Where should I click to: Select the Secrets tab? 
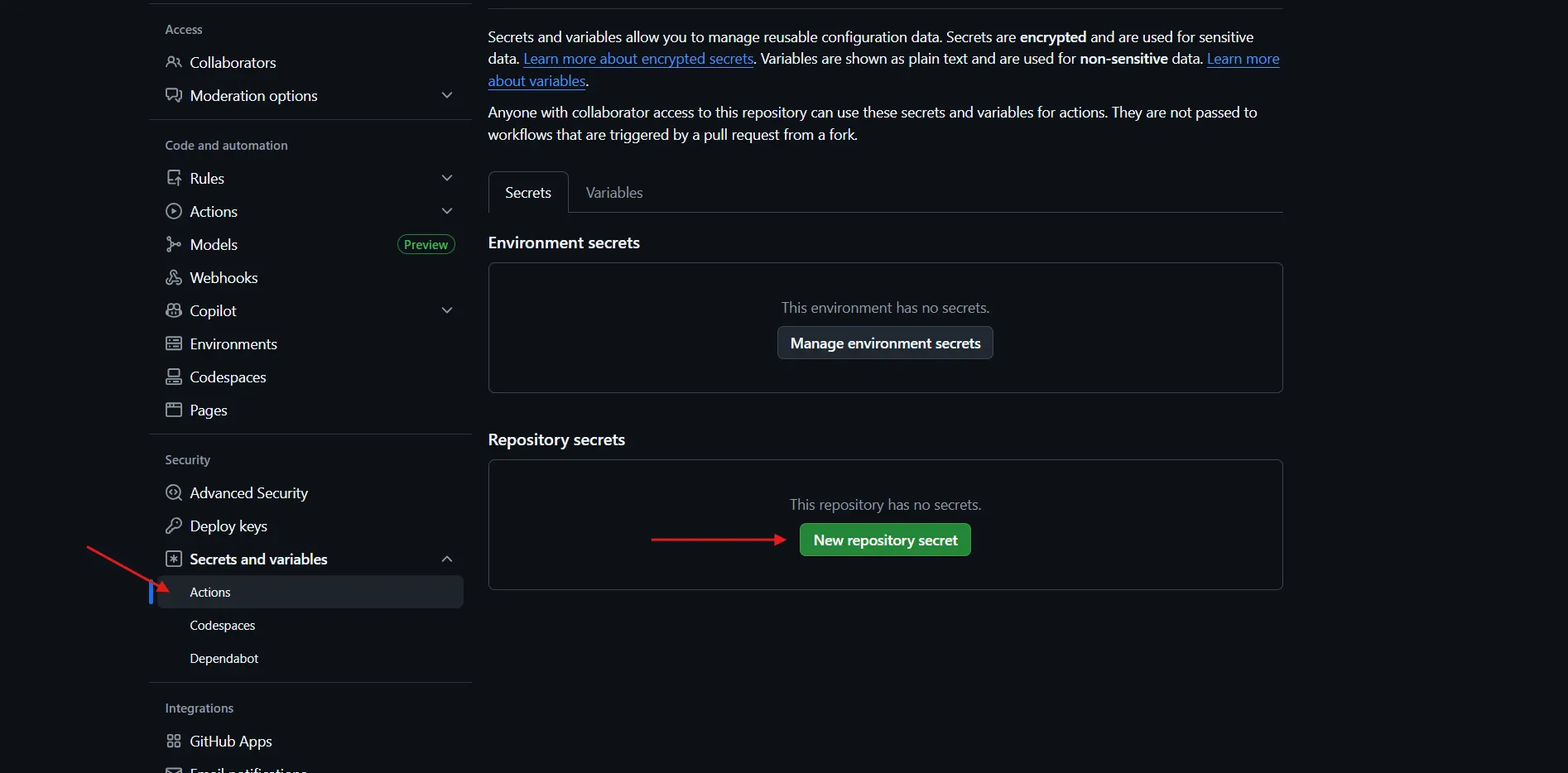[x=527, y=193]
